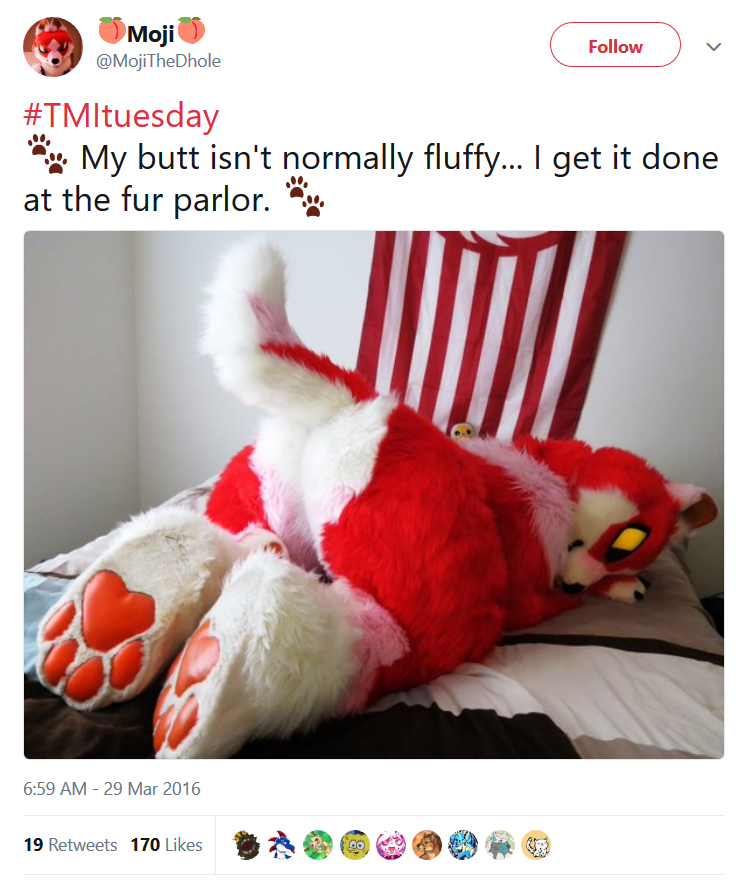This screenshot has width=748, height=881.
Task: Follow the Moji account
Action: (615, 45)
